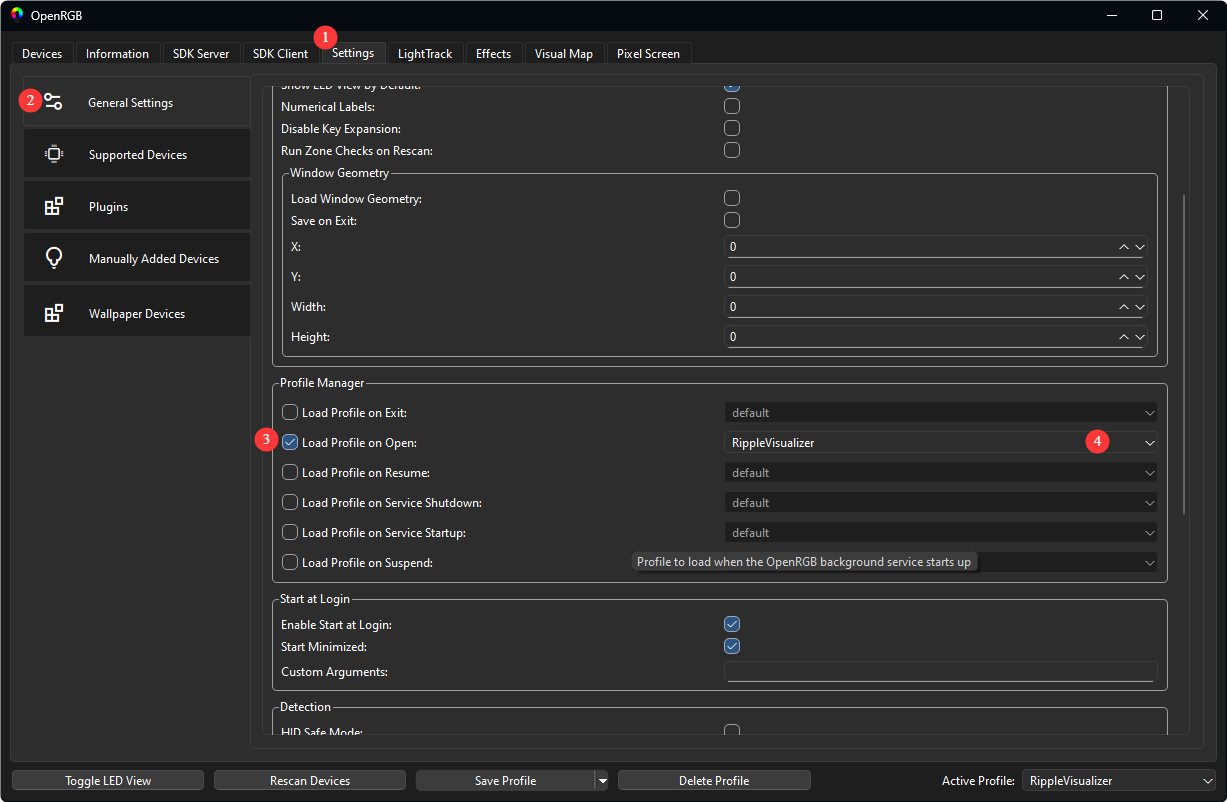
Task: Disable the Start Minimized checkbox
Action: pyautogui.click(x=732, y=646)
